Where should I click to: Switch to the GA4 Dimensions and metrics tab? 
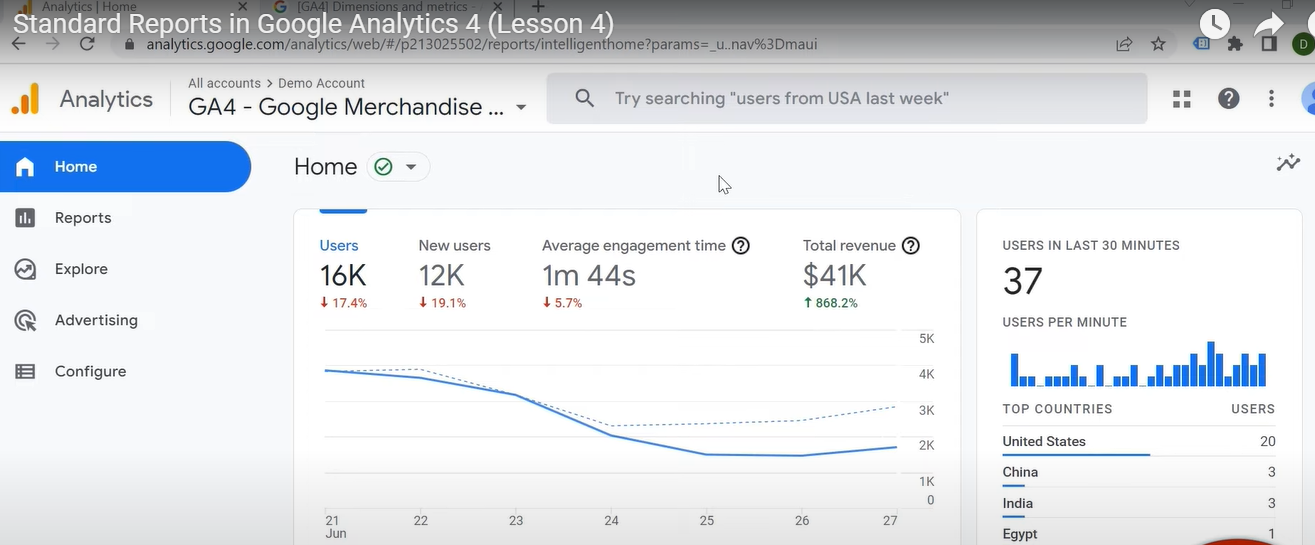[385, 7]
